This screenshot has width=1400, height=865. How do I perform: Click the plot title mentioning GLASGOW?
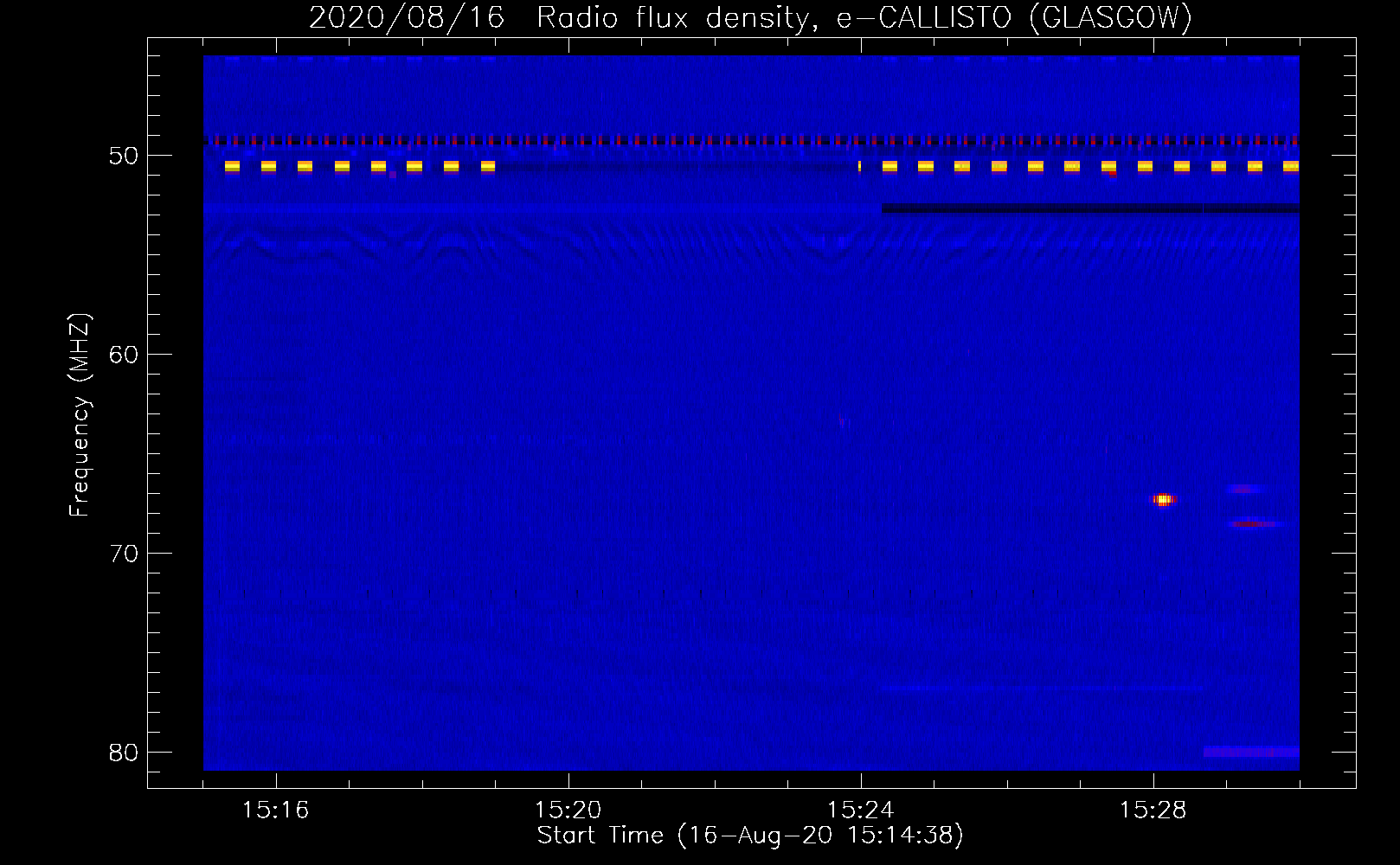750,17
